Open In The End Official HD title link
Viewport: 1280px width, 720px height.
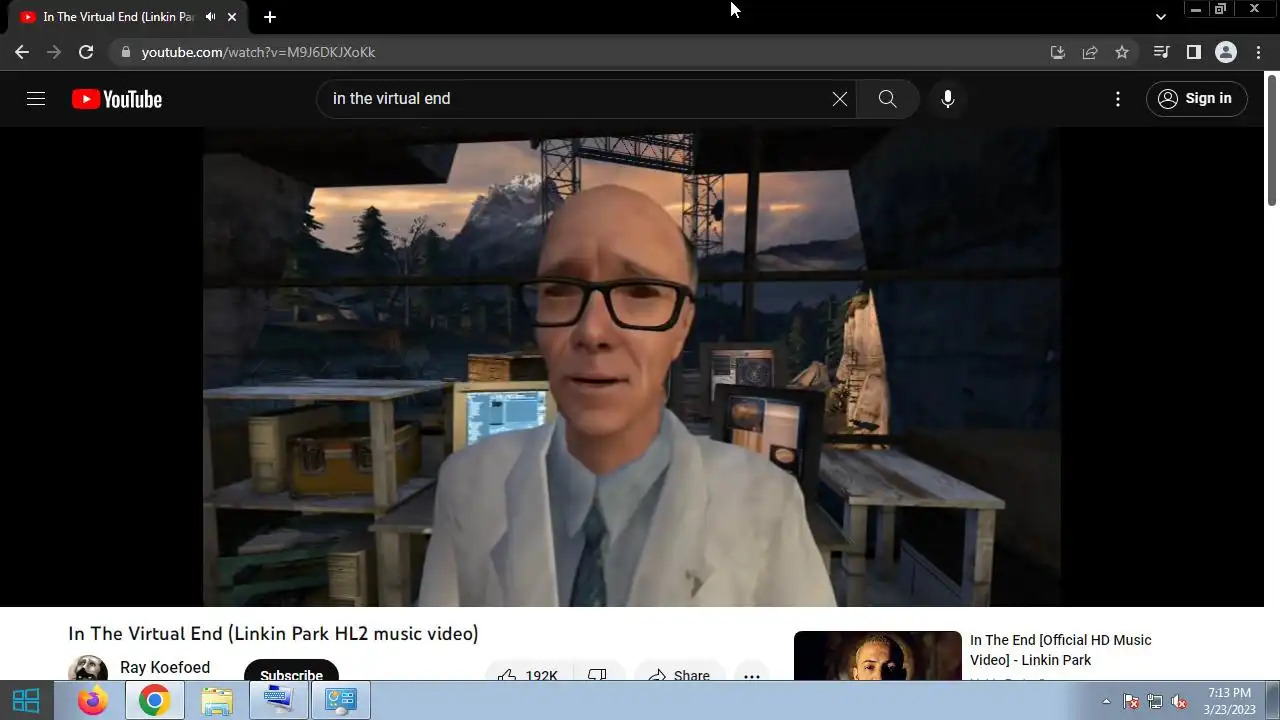coord(1061,650)
